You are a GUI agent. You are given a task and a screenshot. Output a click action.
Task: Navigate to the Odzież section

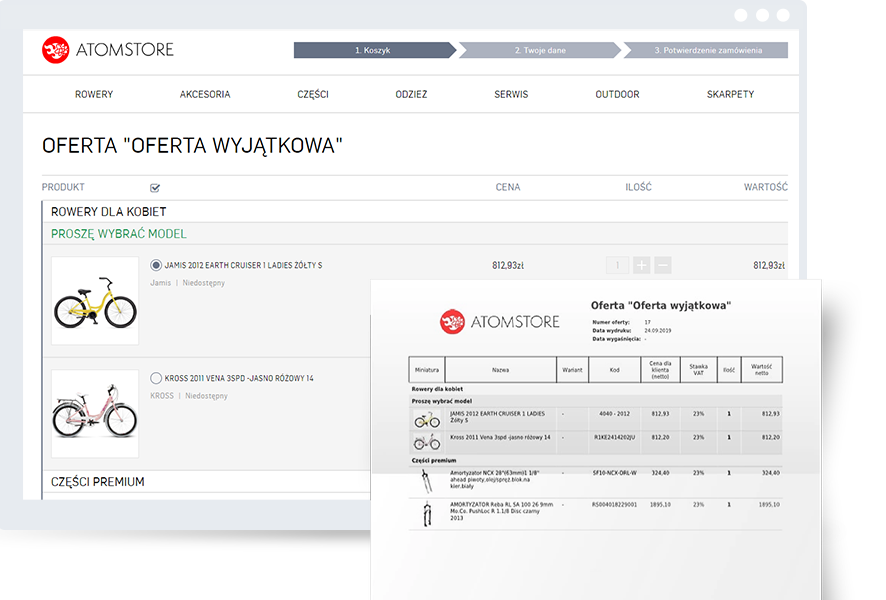click(411, 95)
